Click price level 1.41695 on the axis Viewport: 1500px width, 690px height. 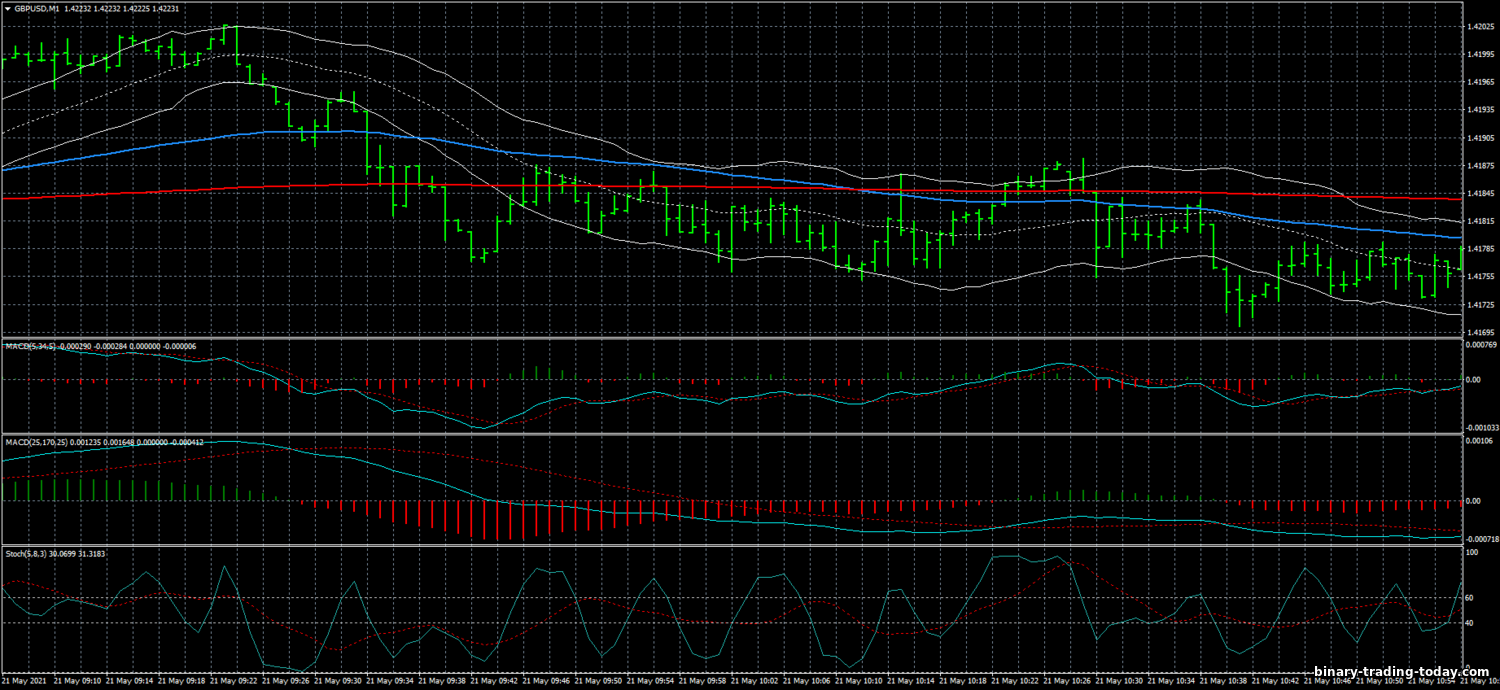(x=1480, y=331)
